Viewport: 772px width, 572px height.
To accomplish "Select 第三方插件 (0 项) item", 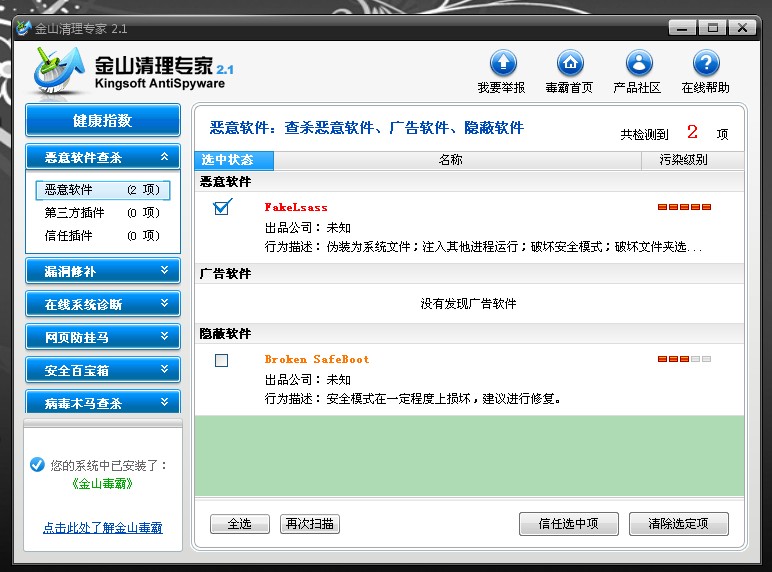I will [x=103, y=213].
